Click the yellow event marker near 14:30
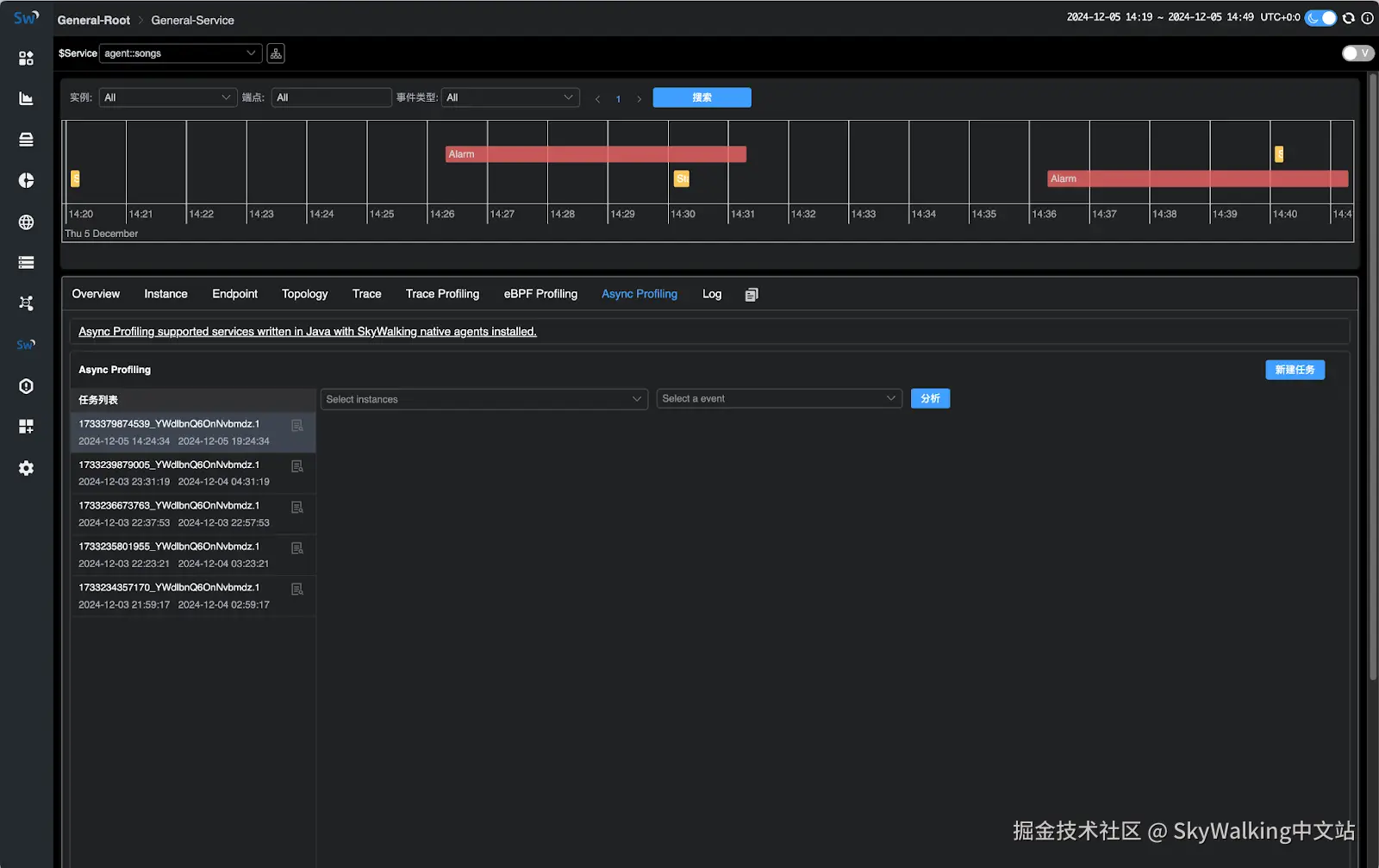Viewport: 1379px width, 868px height. click(682, 178)
